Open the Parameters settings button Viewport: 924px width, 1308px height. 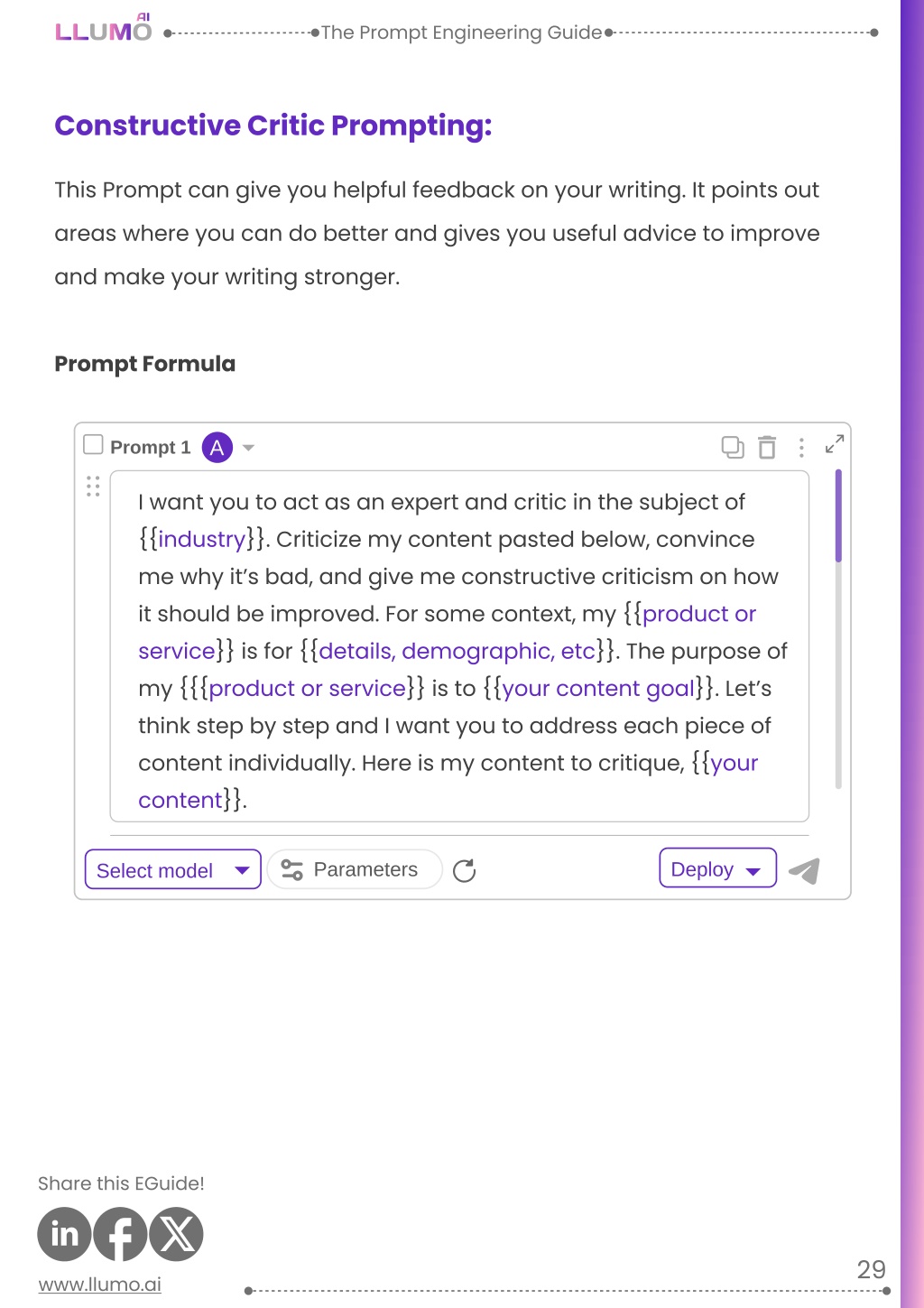[x=354, y=869]
